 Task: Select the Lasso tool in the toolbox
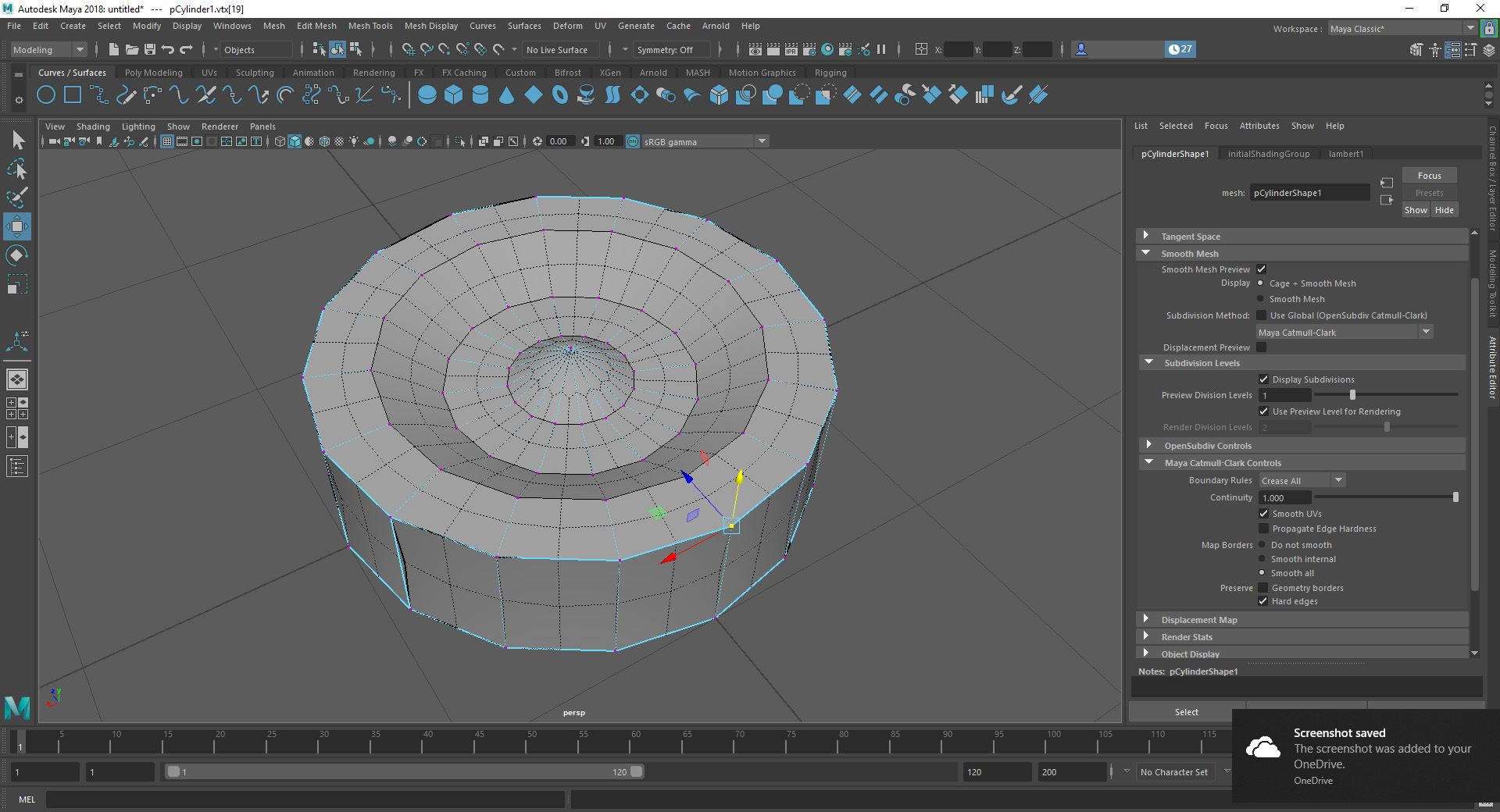click(17, 169)
